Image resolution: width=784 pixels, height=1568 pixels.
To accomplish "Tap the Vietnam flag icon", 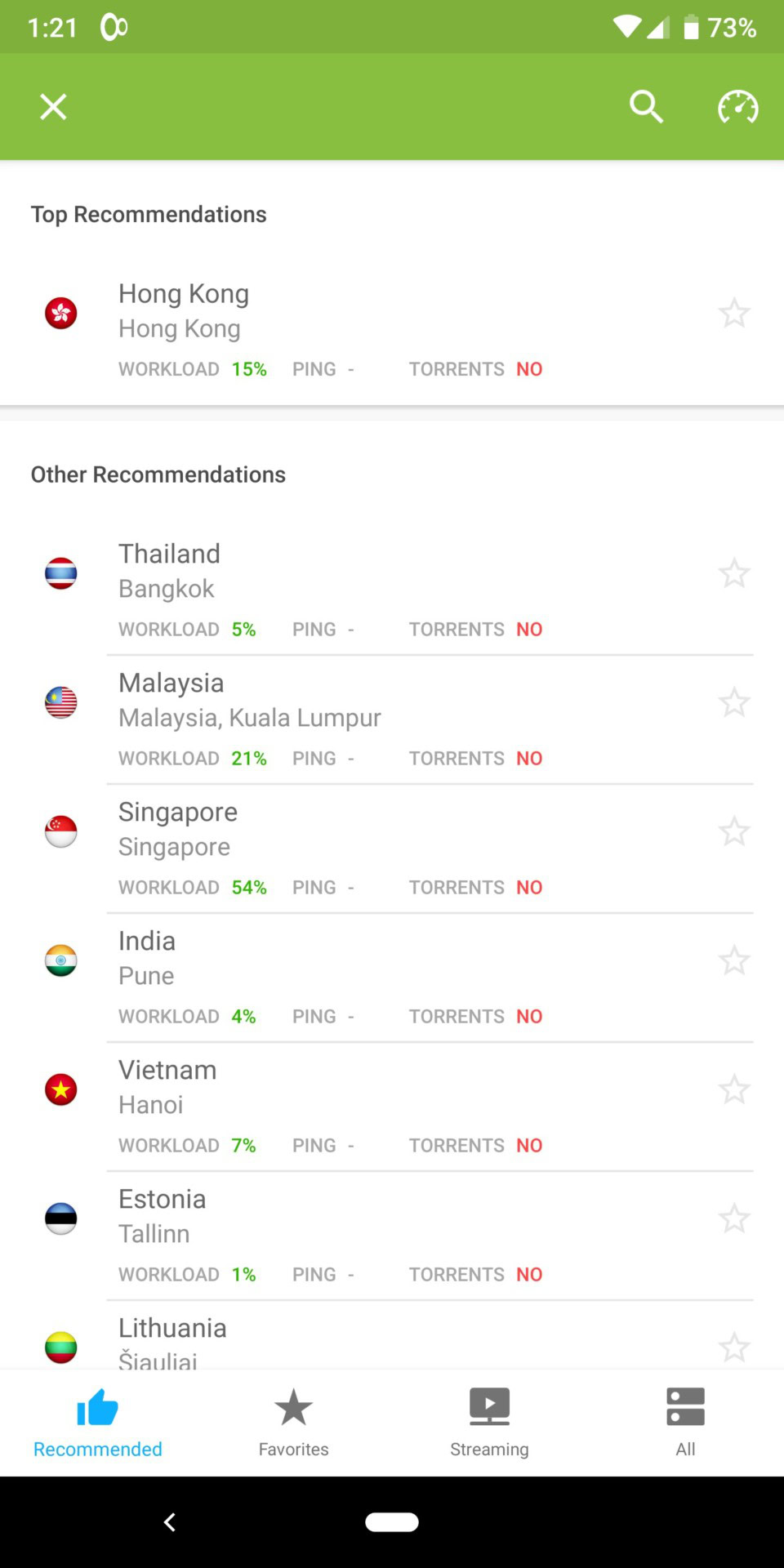I will tap(61, 1089).
